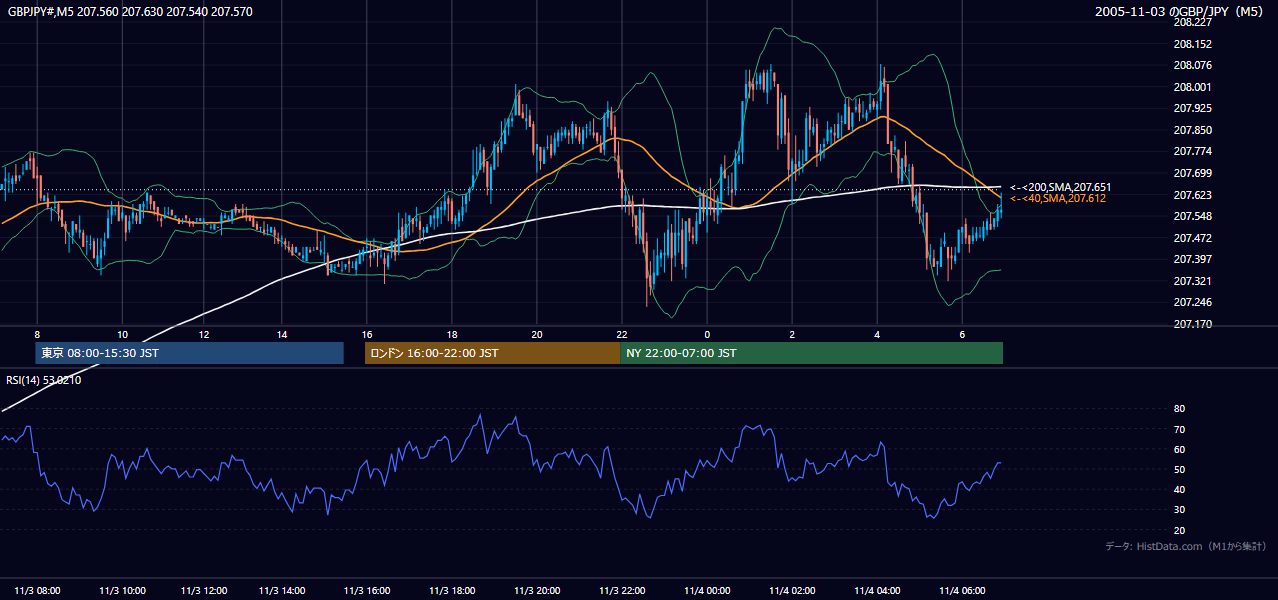Click hour tick 18 under the price chart
1278x600 pixels.
(452, 334)
